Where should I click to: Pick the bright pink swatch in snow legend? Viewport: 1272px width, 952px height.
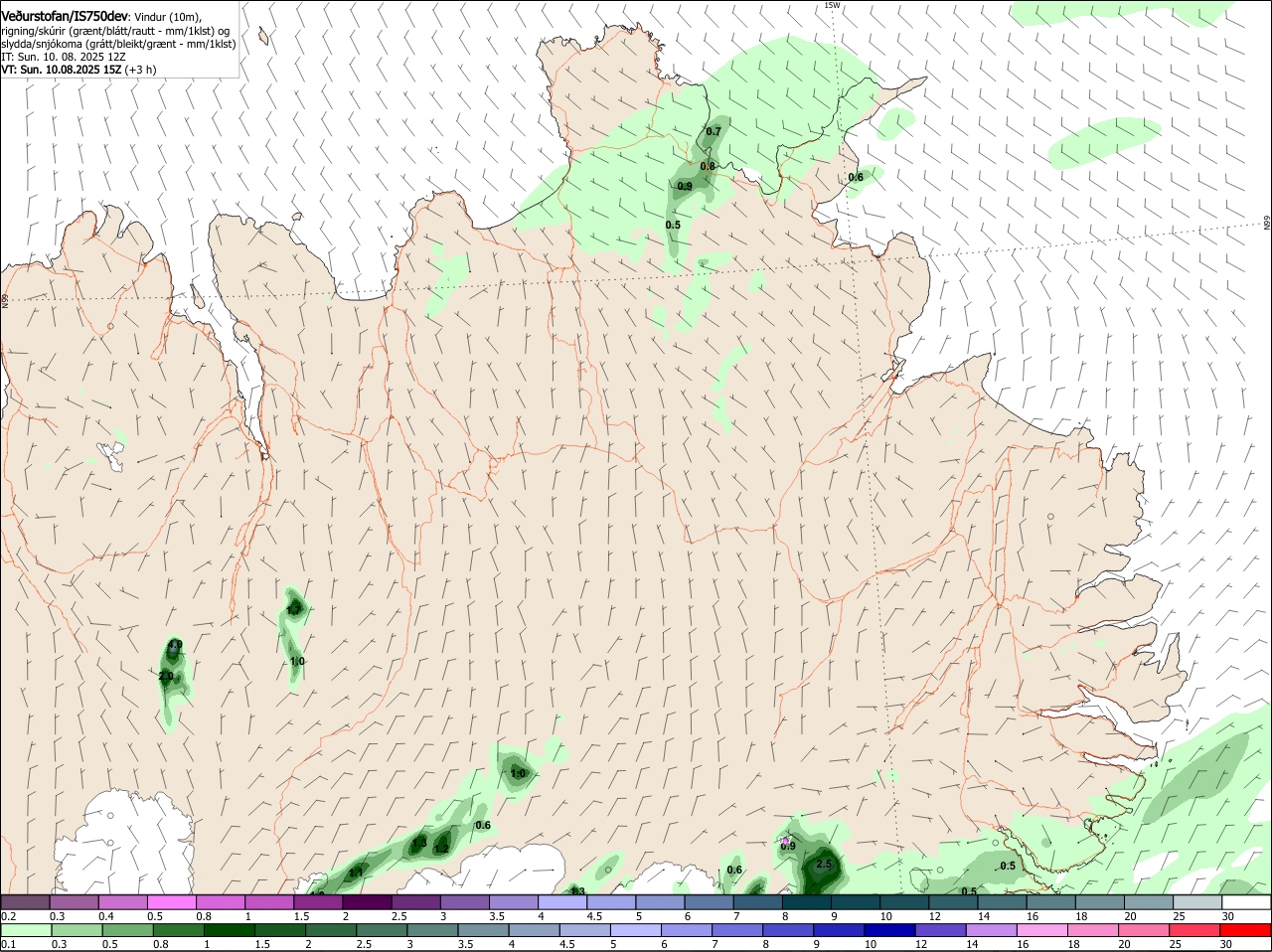[171, 902]
